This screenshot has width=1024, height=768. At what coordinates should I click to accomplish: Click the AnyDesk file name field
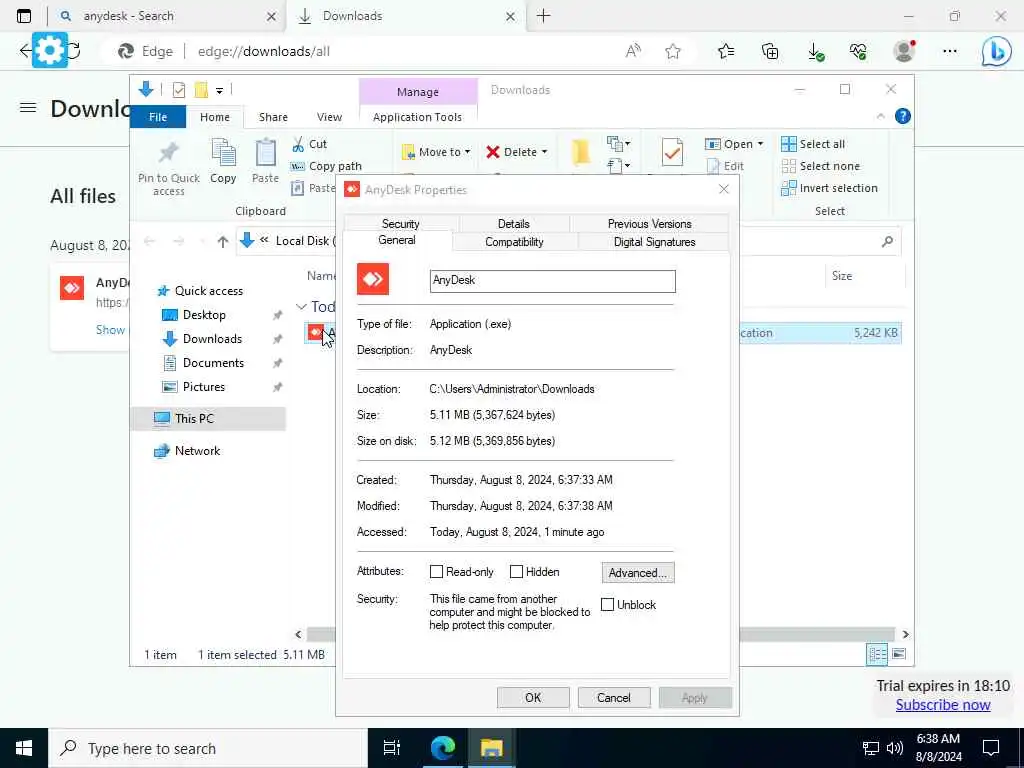coord(552,281)
